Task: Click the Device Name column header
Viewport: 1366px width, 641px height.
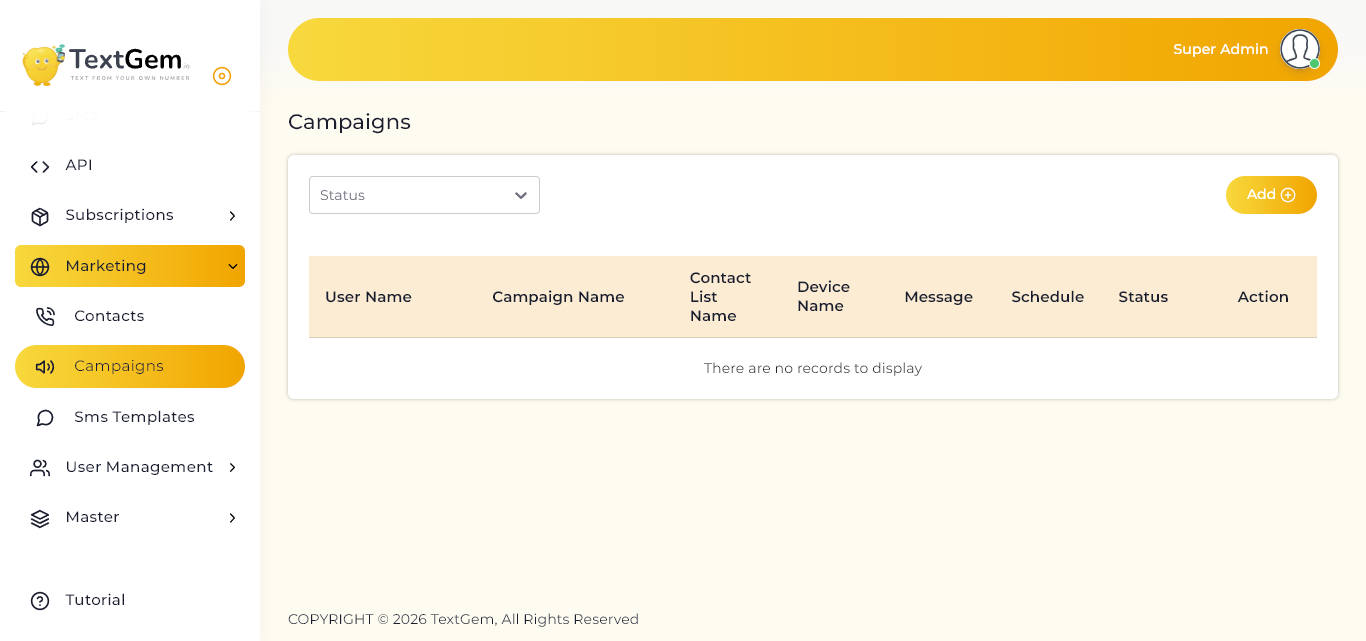Action: [823, 297]
